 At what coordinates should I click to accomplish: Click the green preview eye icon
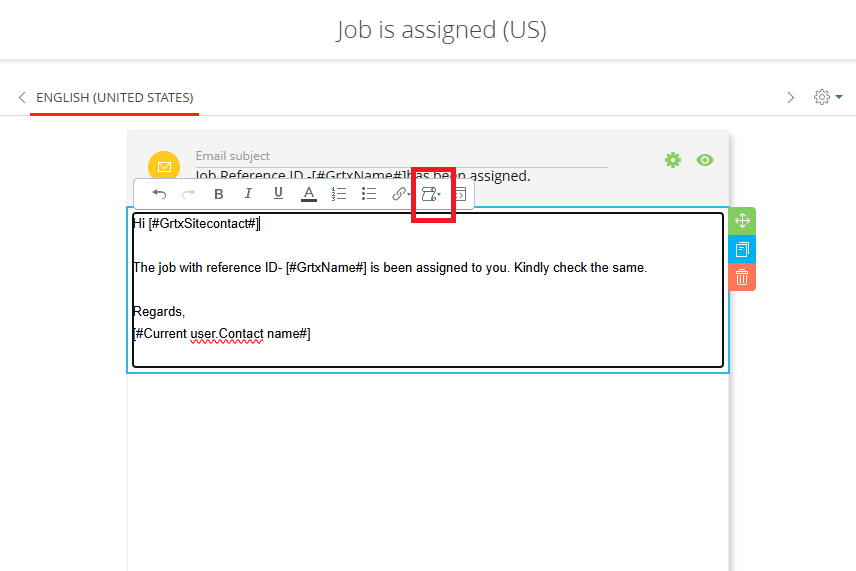(705, 160)
